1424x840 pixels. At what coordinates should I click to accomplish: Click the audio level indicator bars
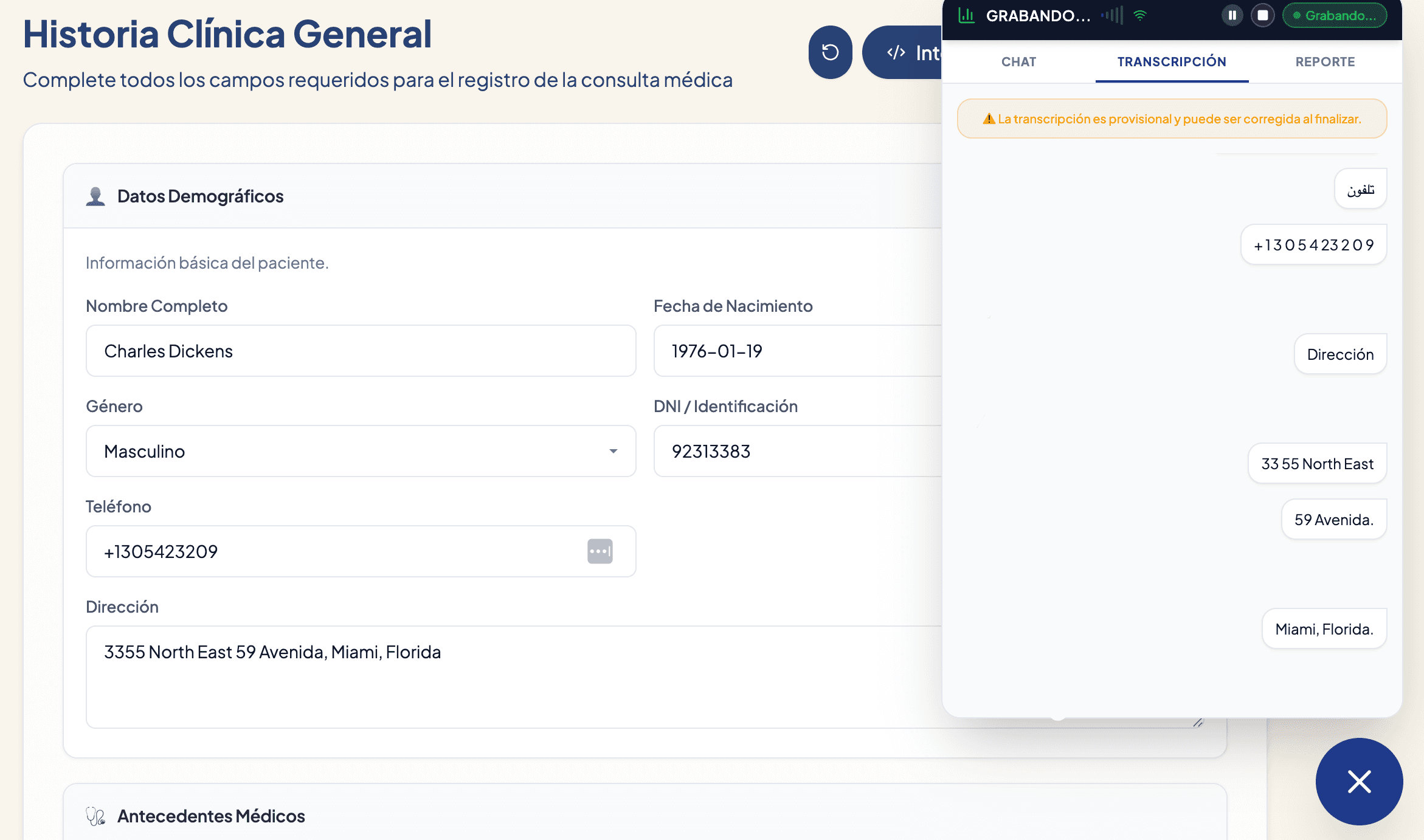coord(1113,16)
